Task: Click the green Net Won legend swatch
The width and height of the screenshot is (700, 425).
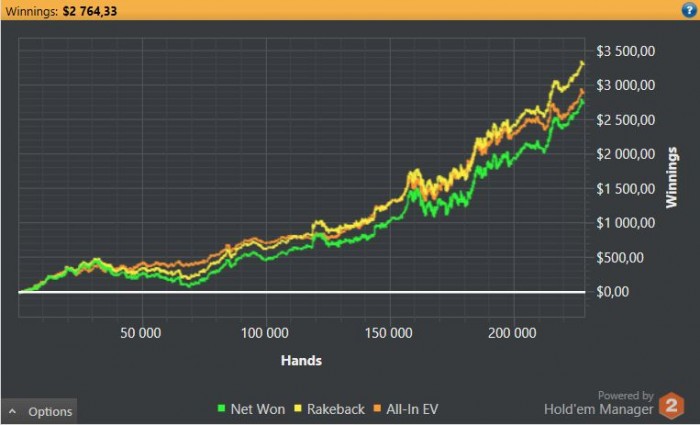Action: [x=221, y=408]
